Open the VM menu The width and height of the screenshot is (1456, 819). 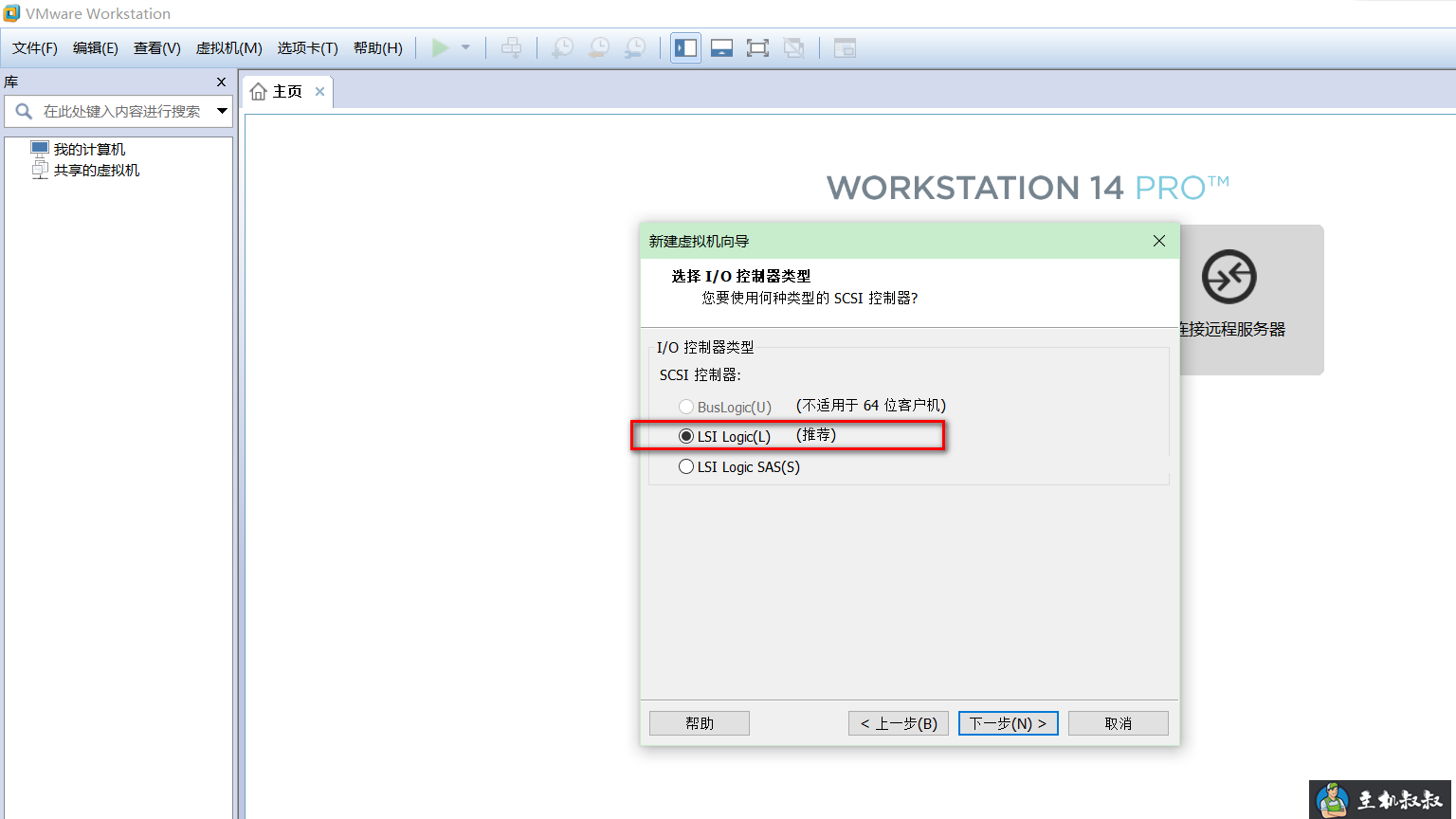pyautogui.click(x=229, y=47)
